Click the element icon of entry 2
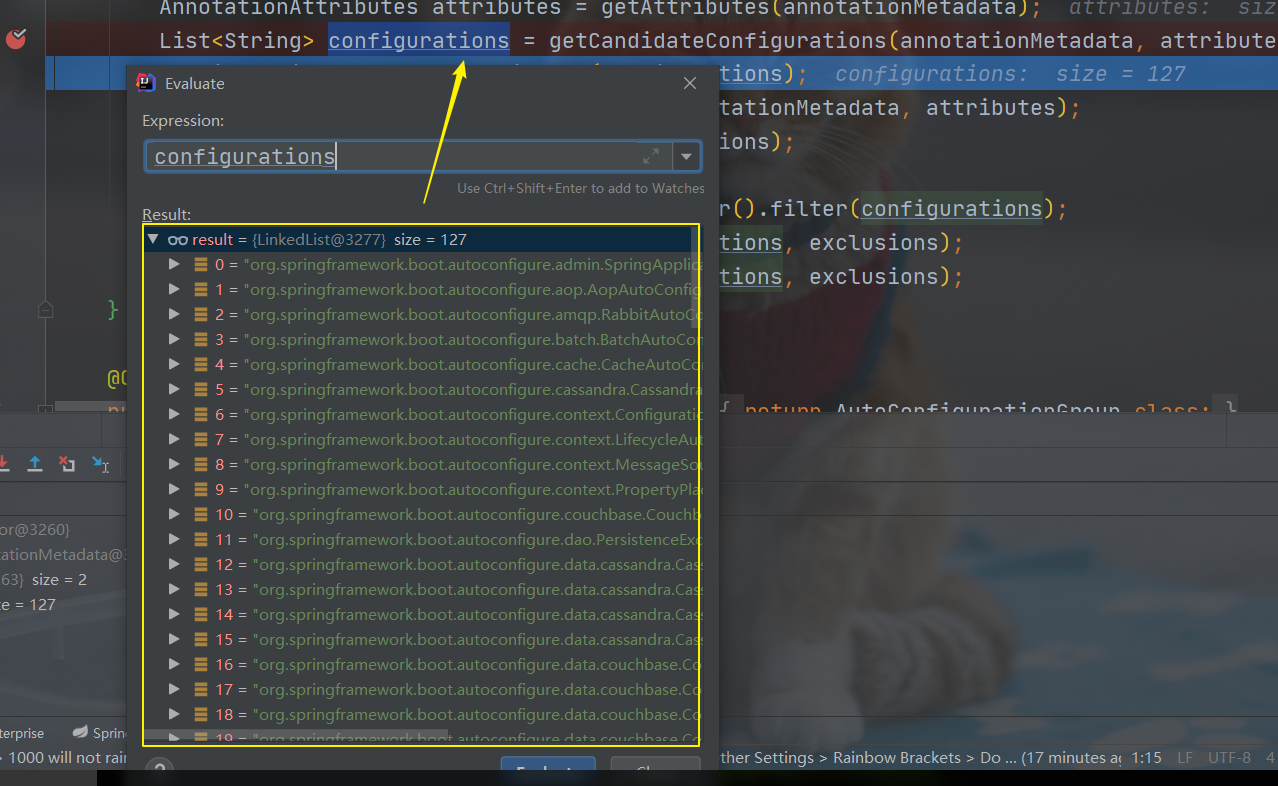The width and height of the screenshot is (1278, 786). click(201, 315)
